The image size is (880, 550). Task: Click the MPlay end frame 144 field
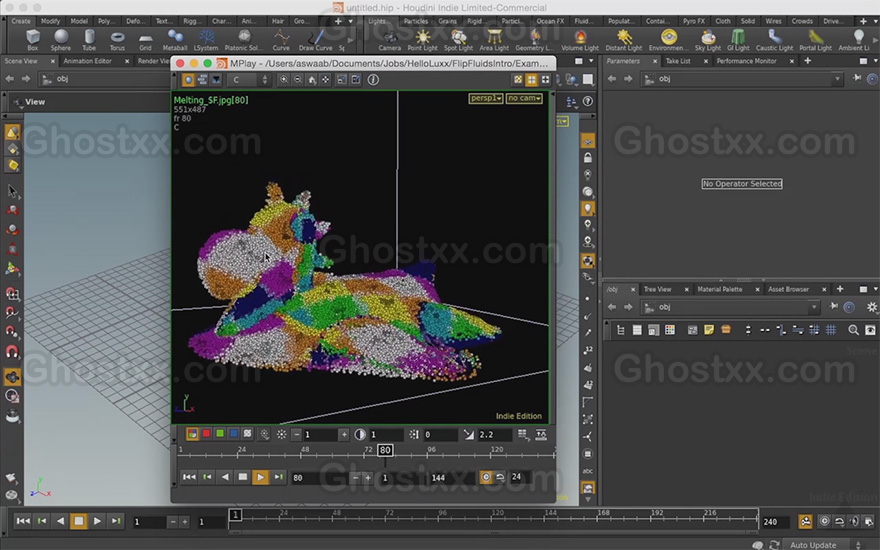(450, 478)
